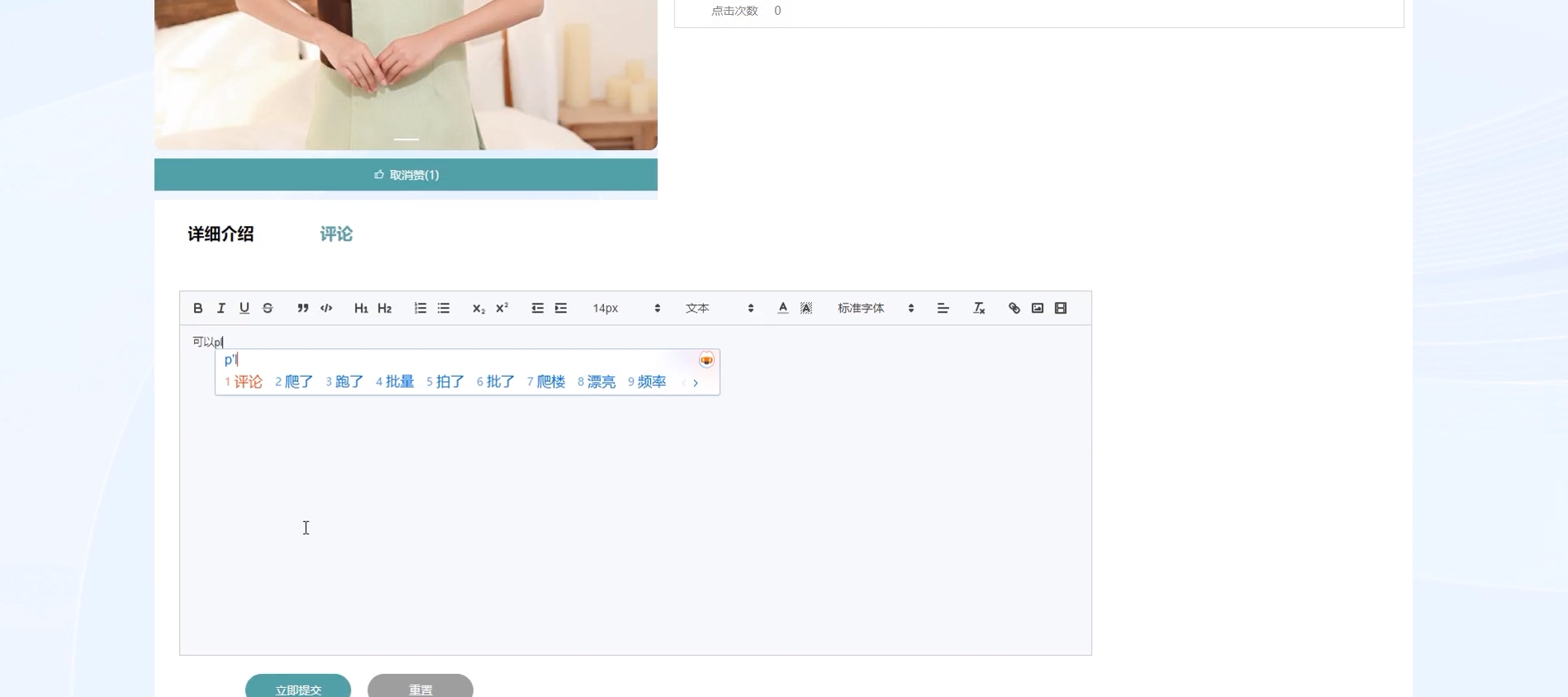This screenshot has height=697, width=1568.
Task: Apply subscript formatting
Action: [479, 308]
